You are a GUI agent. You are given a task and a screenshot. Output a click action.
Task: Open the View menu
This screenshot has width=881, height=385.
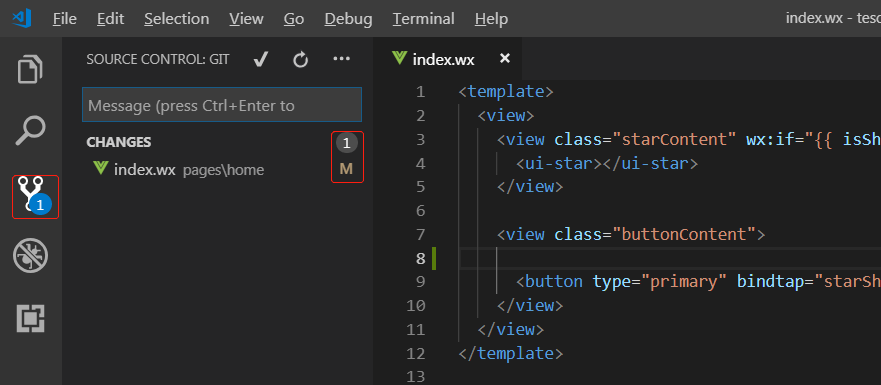point(246,19)
